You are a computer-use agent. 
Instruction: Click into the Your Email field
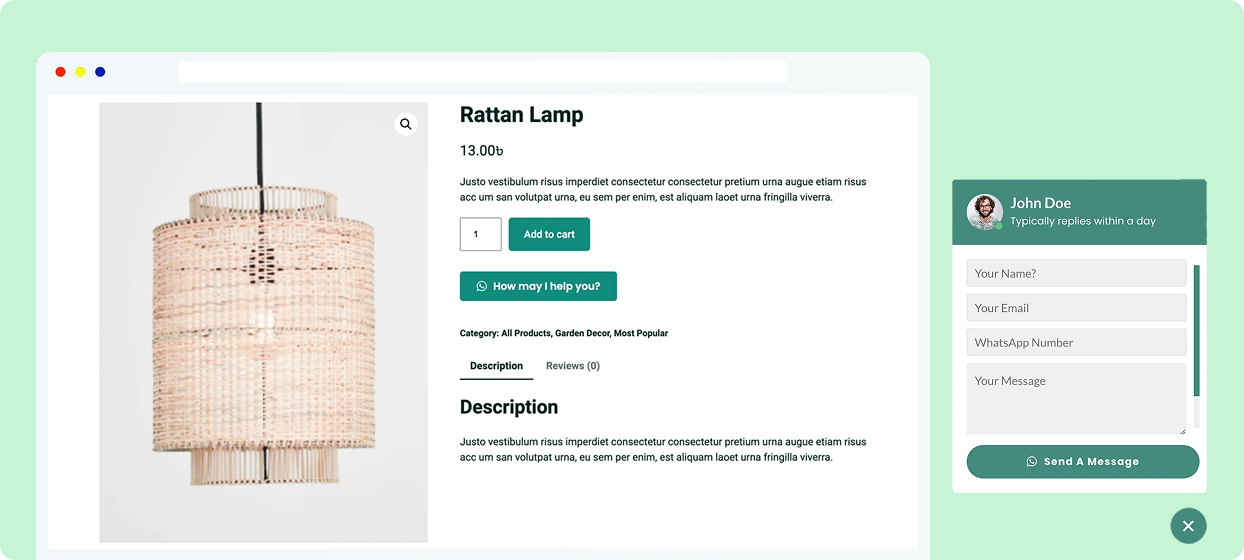tap(1076, 308)
